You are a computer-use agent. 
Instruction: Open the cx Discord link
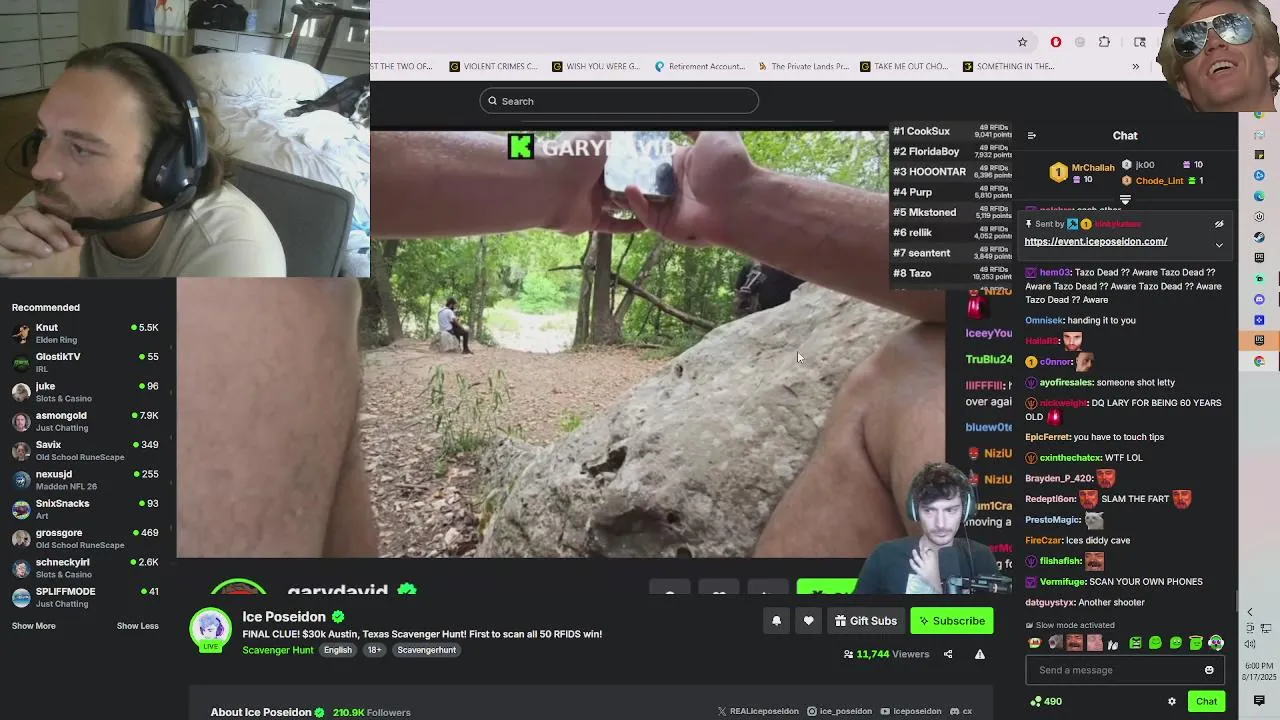(961, 711)
